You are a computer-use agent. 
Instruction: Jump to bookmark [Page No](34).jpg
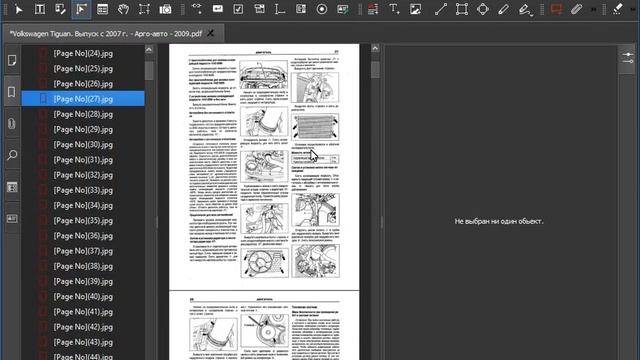point(83,205)
